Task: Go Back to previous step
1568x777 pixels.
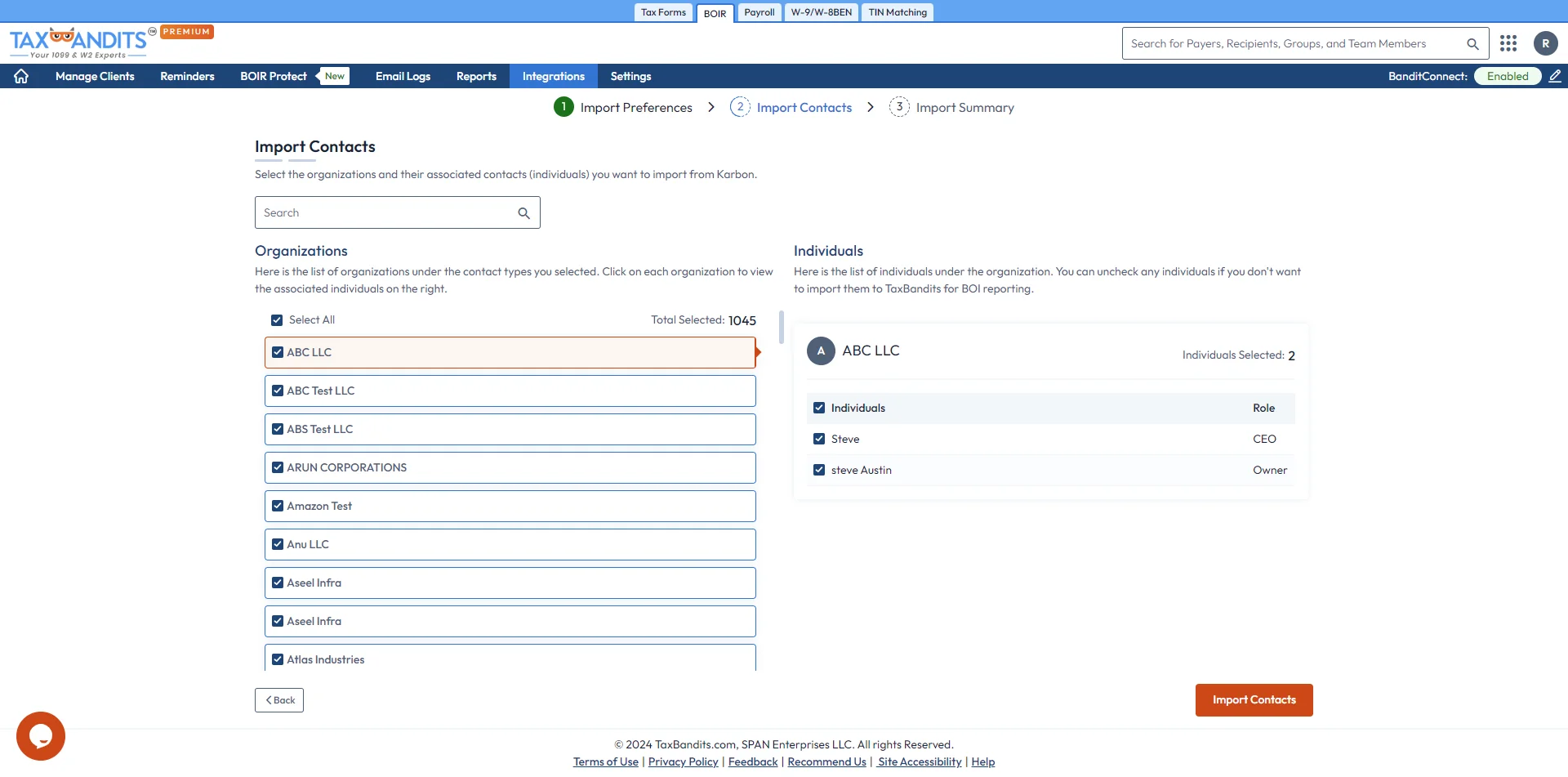Action: click(279, 700)
